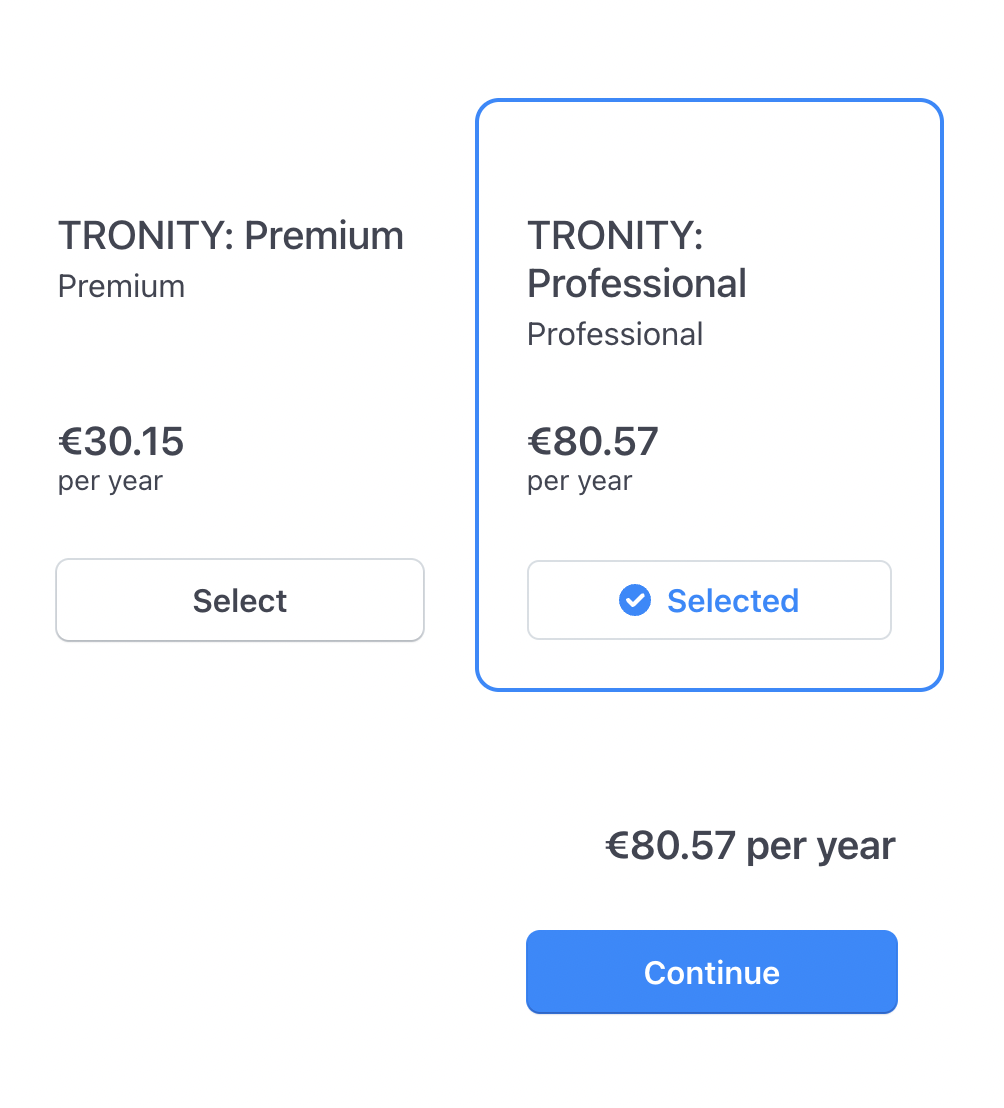This screenshot has height=1108, width=1004.
Task: Click the TRONITY: Professional plan title
Action: coord(637,259)
